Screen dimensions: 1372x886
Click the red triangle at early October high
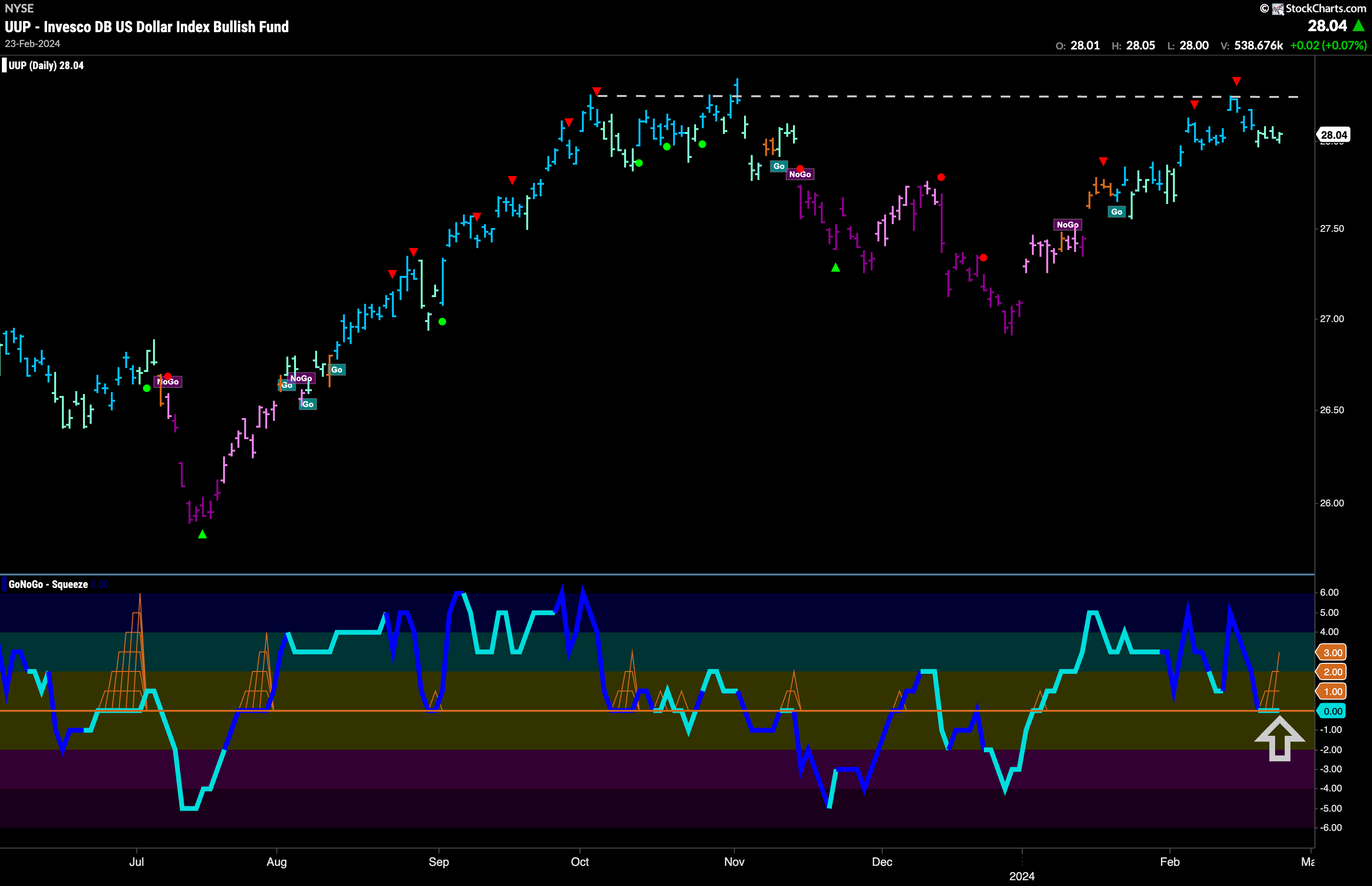point(596,92)
